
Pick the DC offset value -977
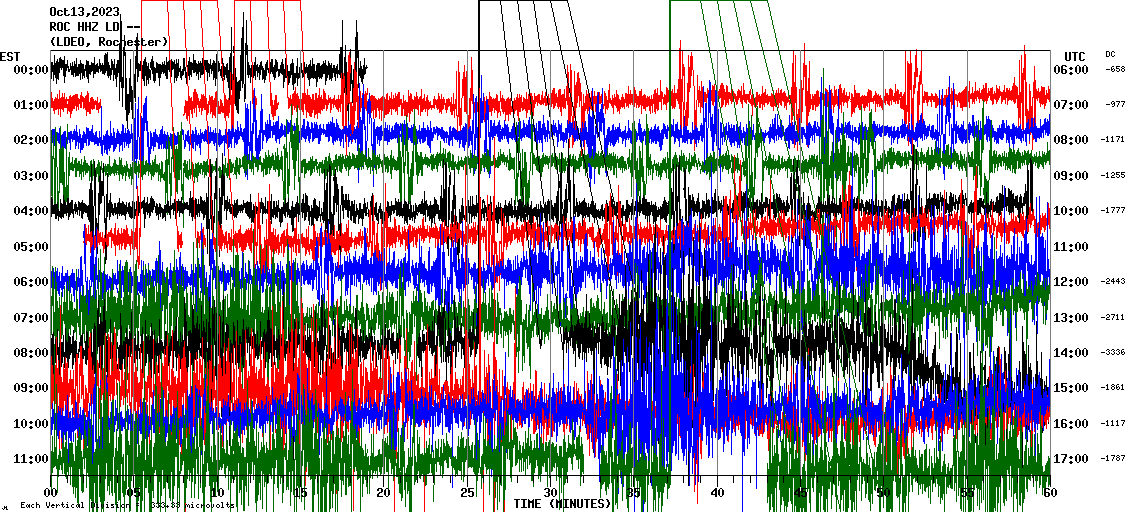tap(1116, 105)
